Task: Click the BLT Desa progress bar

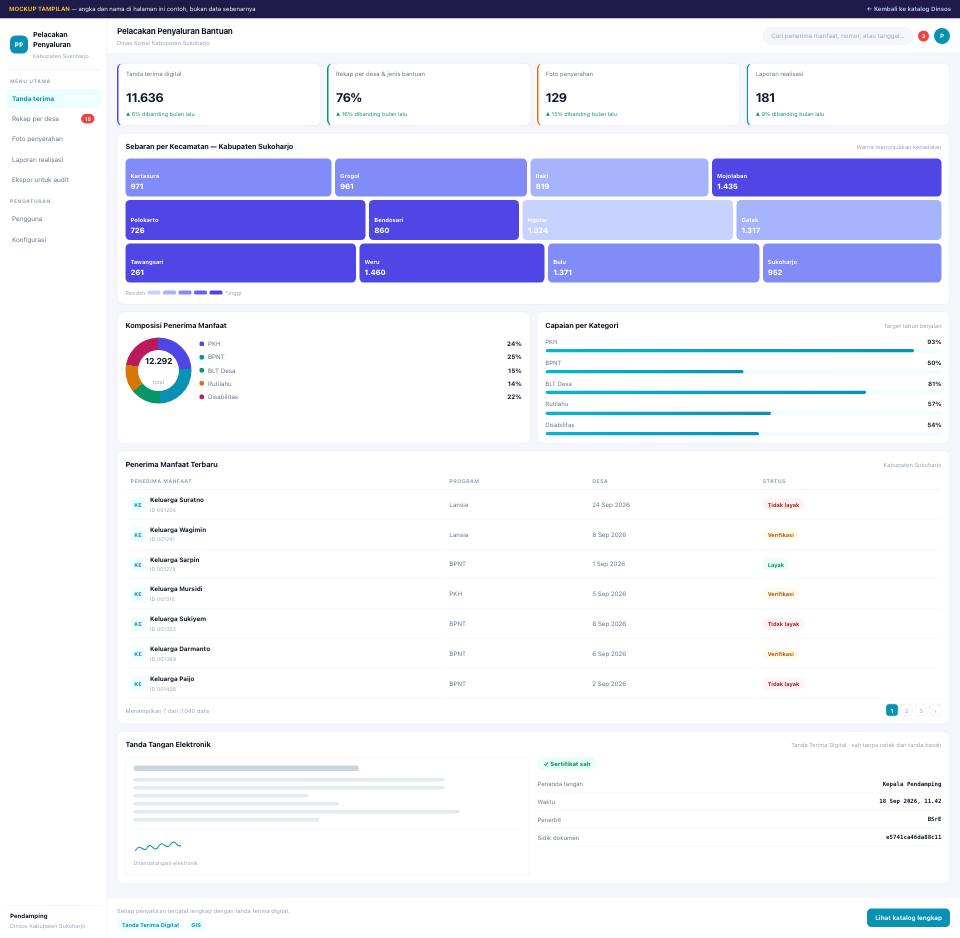Action: pos(743,392)
